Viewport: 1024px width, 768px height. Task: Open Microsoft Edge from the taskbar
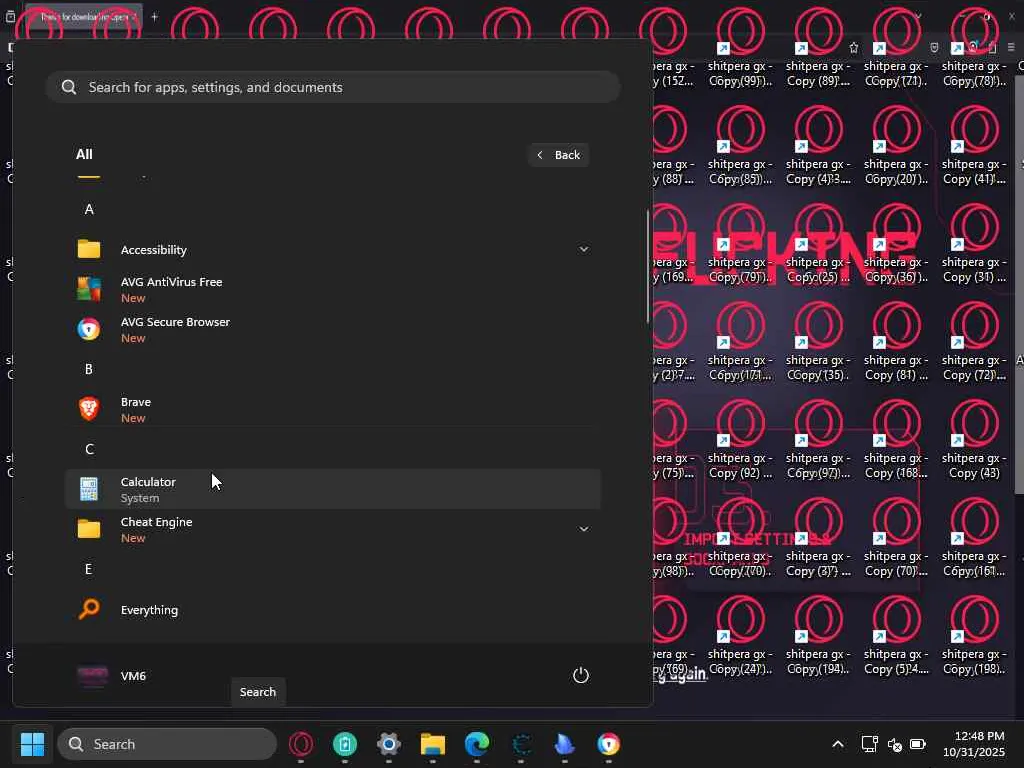click(x=477, y=744)
